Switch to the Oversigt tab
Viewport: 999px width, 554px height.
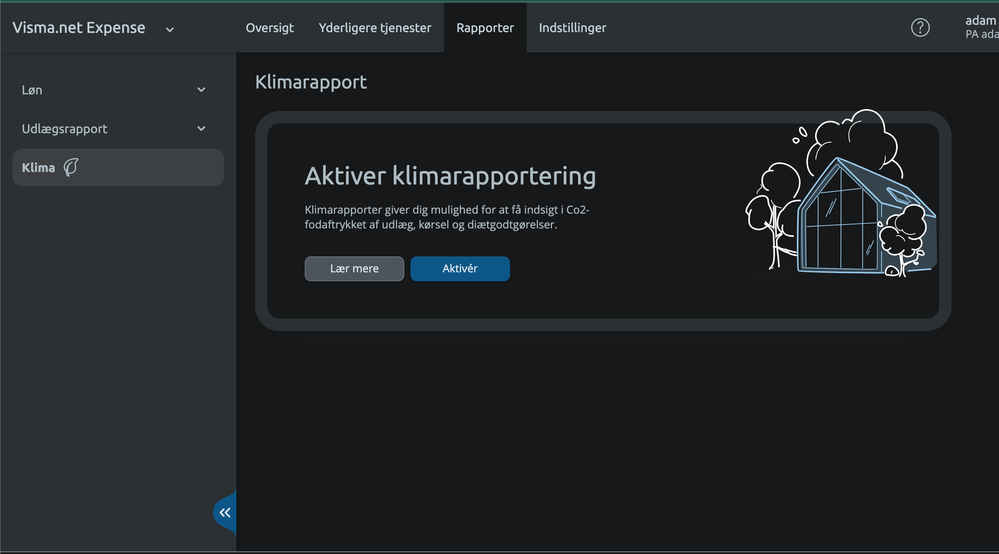(270, 27)
